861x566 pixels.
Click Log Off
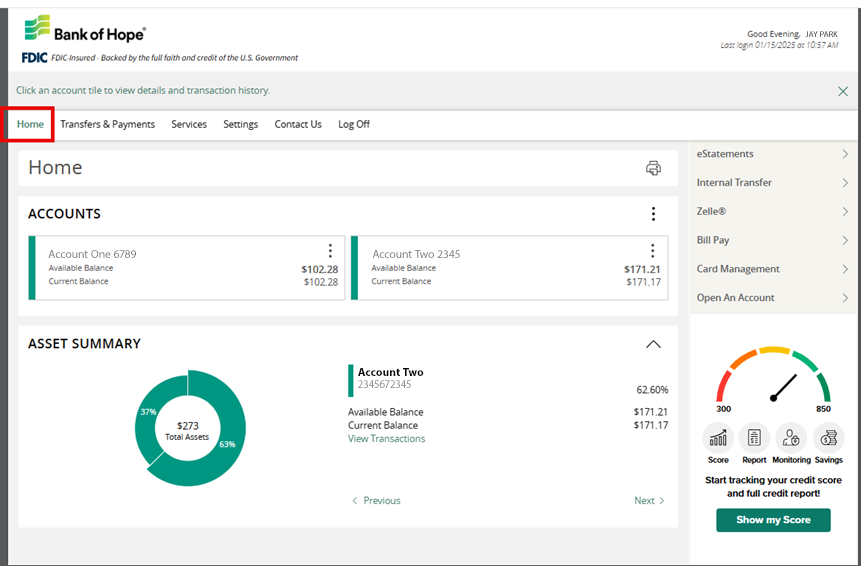click(354, 125)
